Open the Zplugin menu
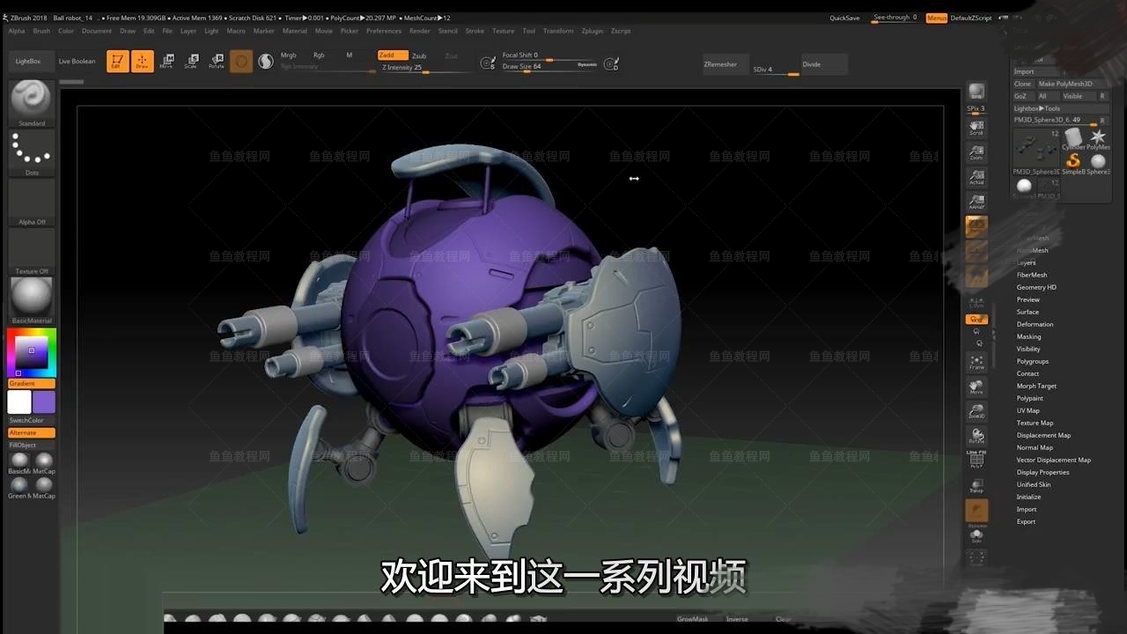Viewport: 1127px width, 634px height. point(592,31)
